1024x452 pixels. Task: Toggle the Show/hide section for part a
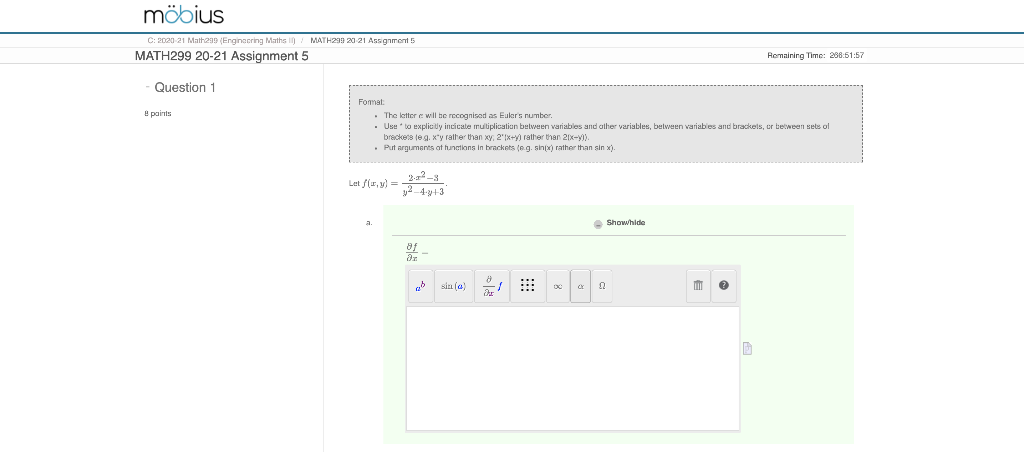coord(619,223)
